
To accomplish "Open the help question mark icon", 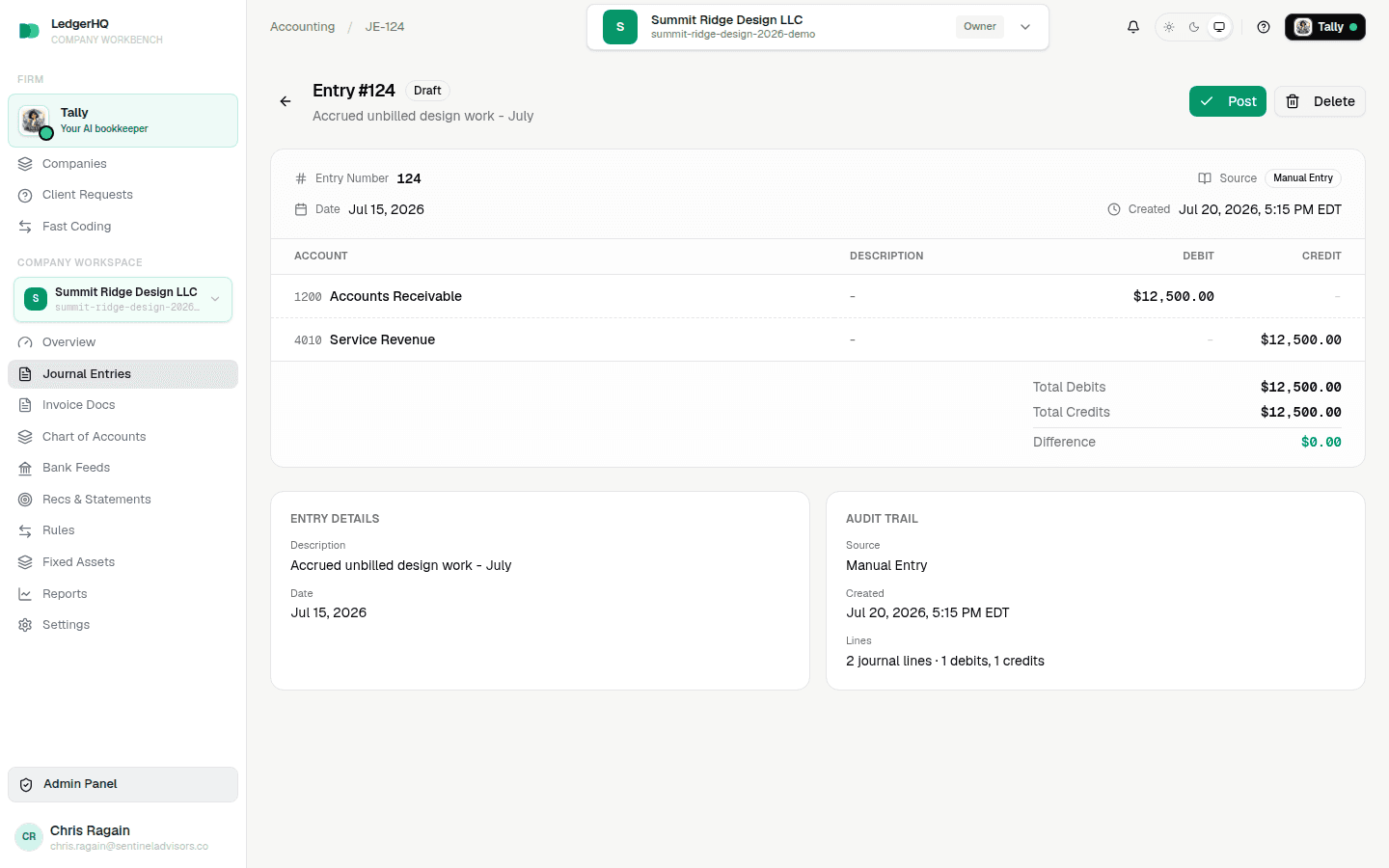I will pos(1264,27).
